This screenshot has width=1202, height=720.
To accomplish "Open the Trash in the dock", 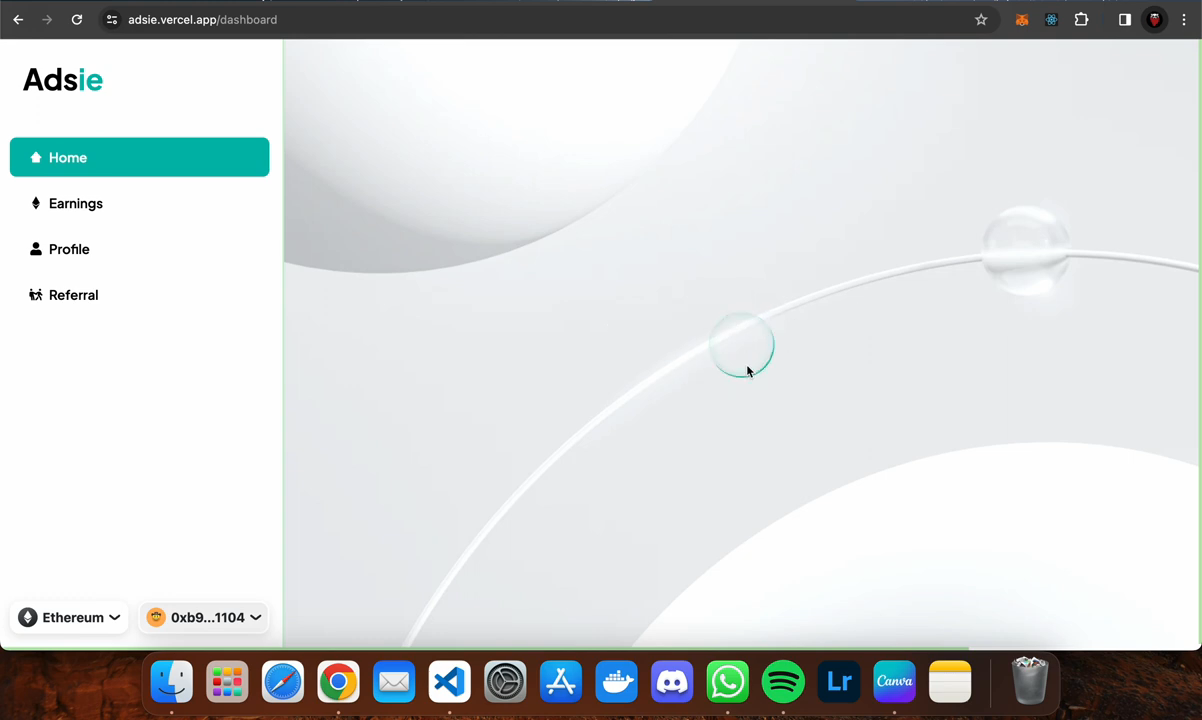I will [1030, 681].
